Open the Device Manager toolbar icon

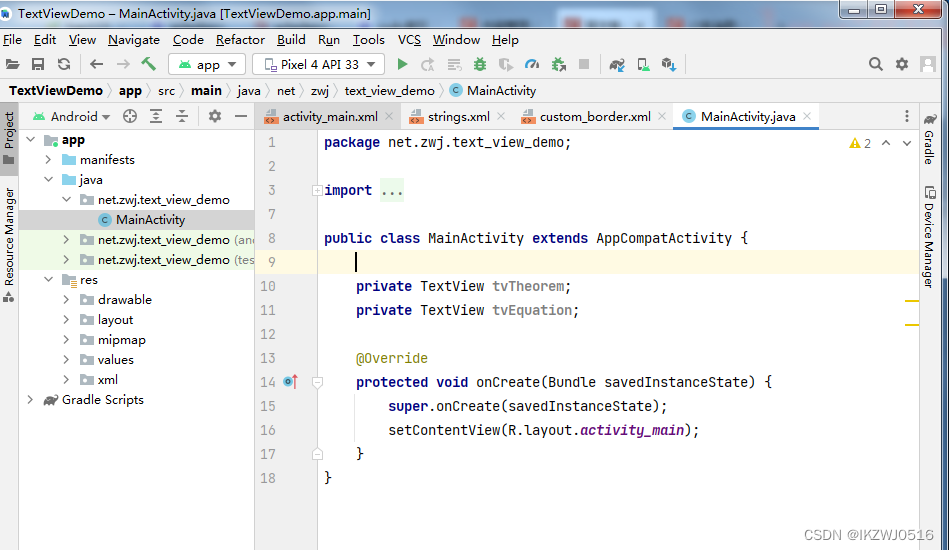[643, 64]
